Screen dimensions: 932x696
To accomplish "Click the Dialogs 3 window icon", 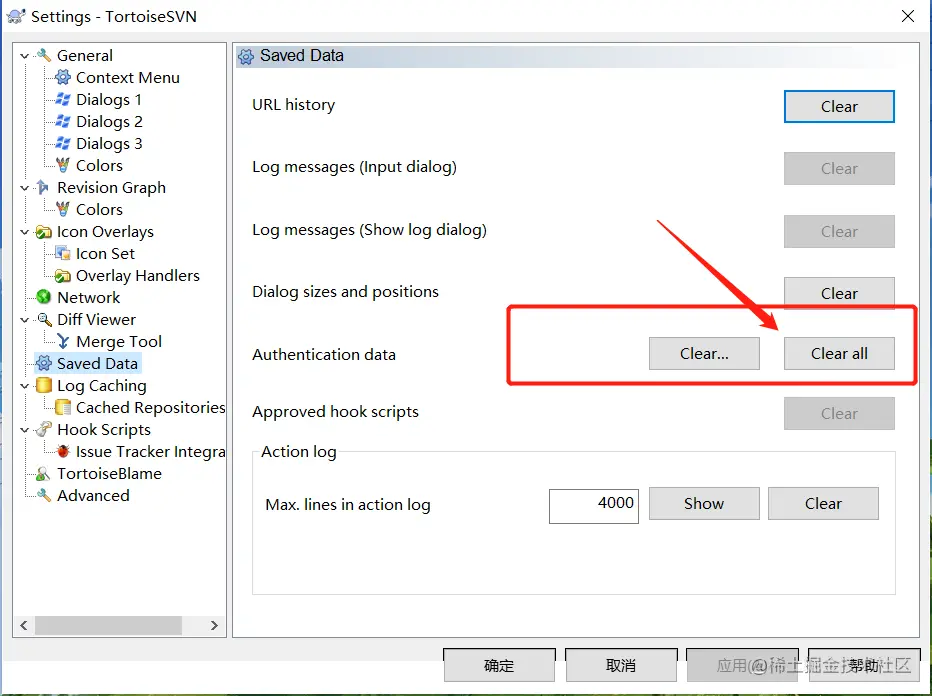I will pos(62,143).
